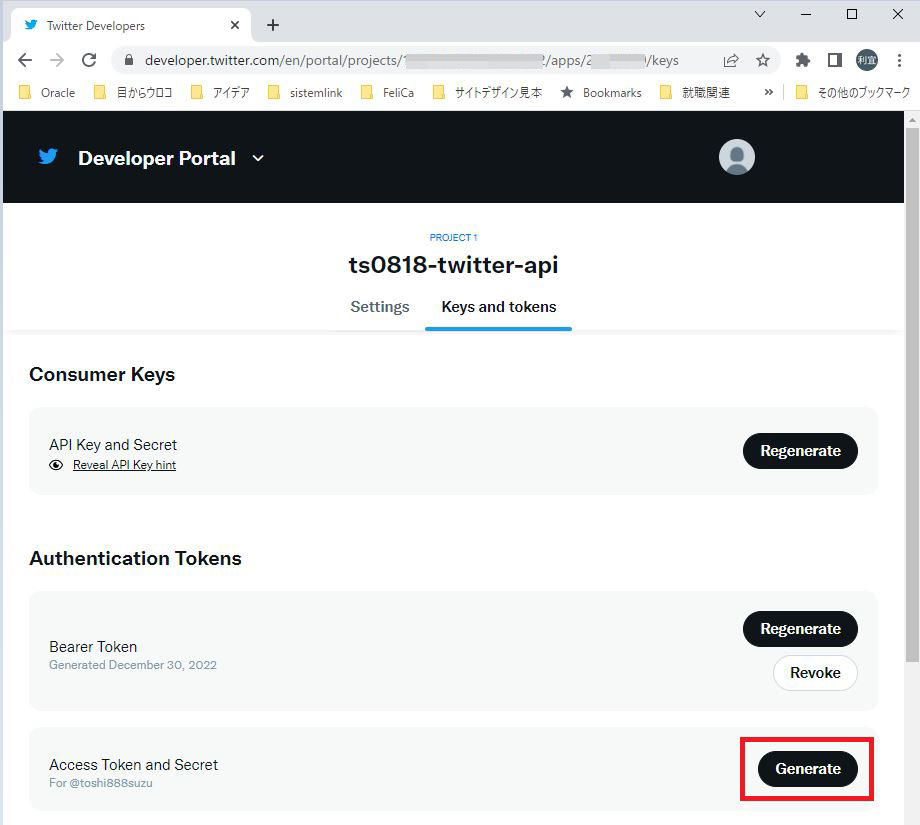Switch to the Settings tab
920x825 pixels.
click(380, 307)
